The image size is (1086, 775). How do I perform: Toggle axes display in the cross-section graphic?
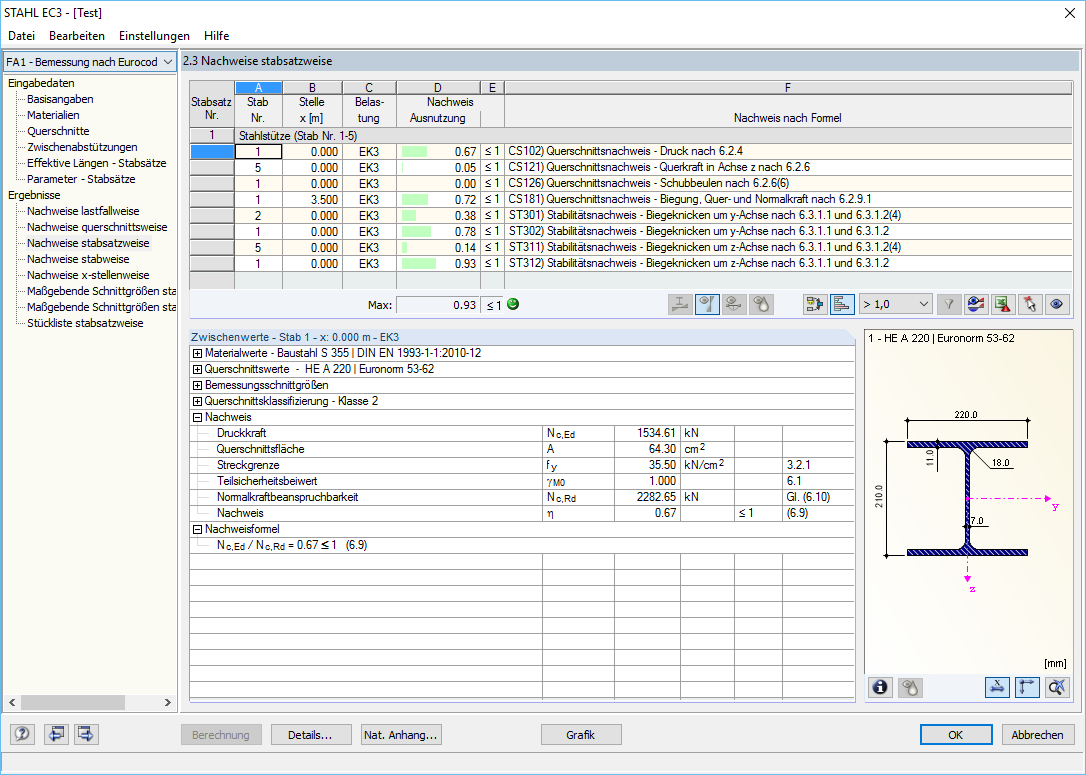point(1027,687)
